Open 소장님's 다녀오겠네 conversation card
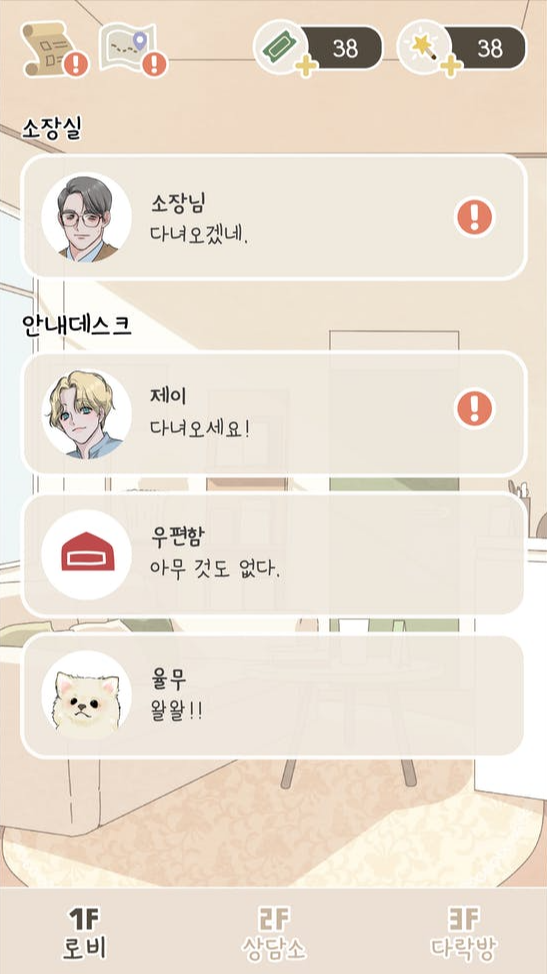The width and height of the screenshot is (547, 974). [274, 217]
